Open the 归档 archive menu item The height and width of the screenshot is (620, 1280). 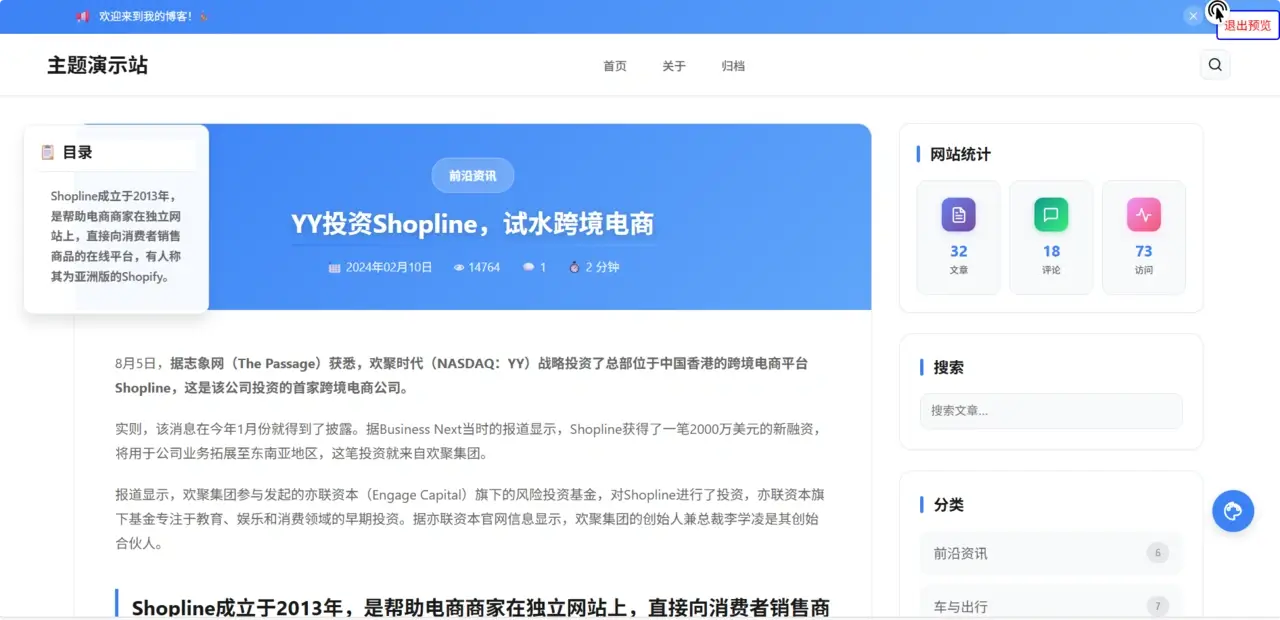click(733, 65)
